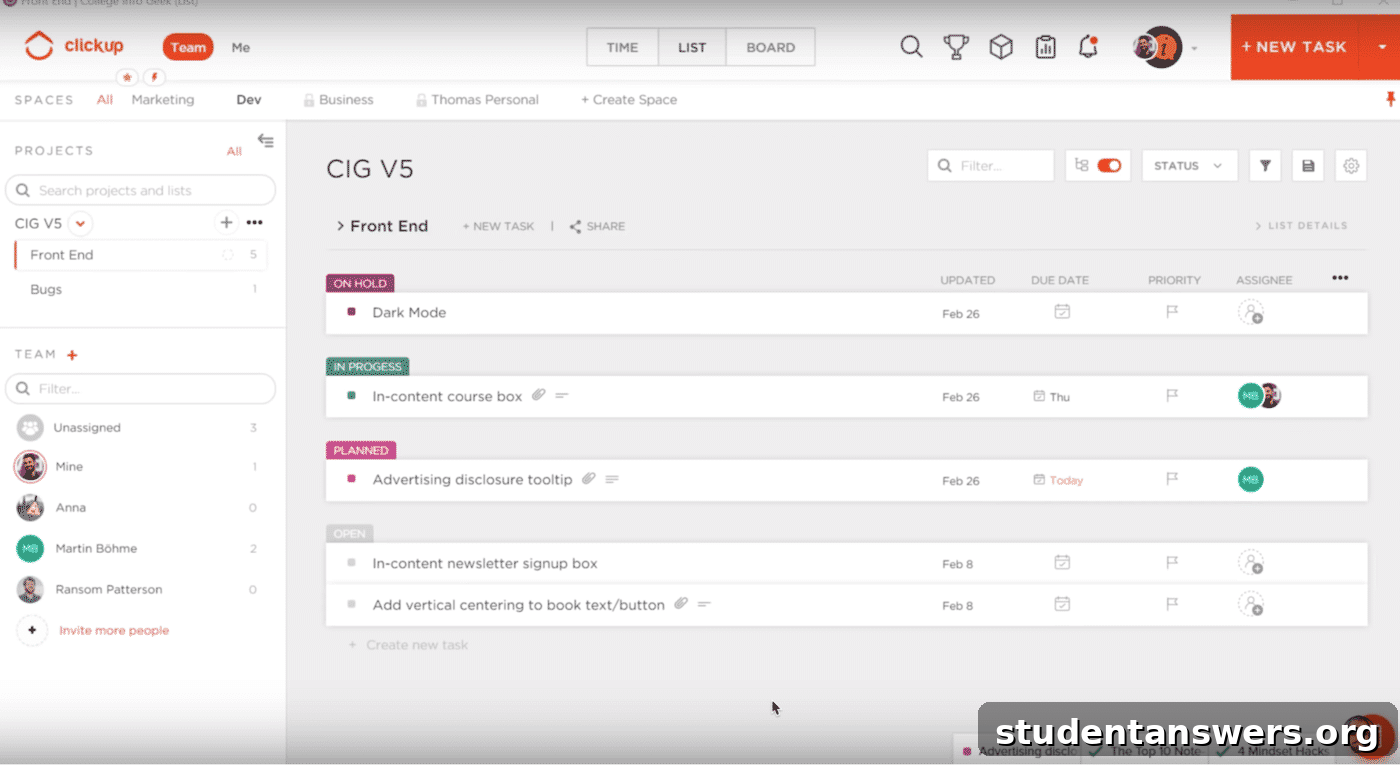The image size is (1400, 765).
Task: Click status square of Dark Mode task
Action: pyautogui.click(x=351, y=312)
